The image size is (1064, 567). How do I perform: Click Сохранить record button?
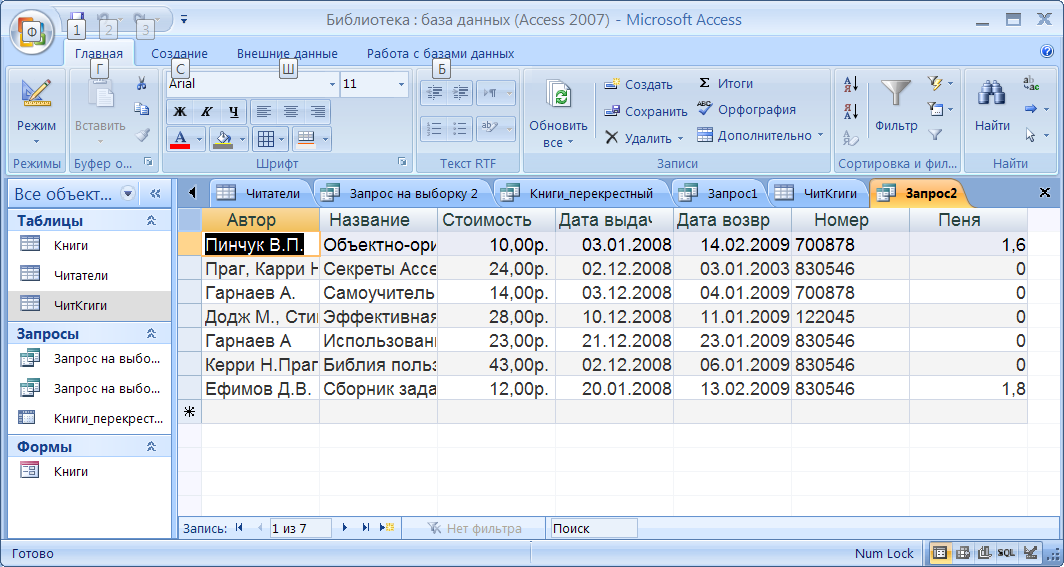click(645, 111)
